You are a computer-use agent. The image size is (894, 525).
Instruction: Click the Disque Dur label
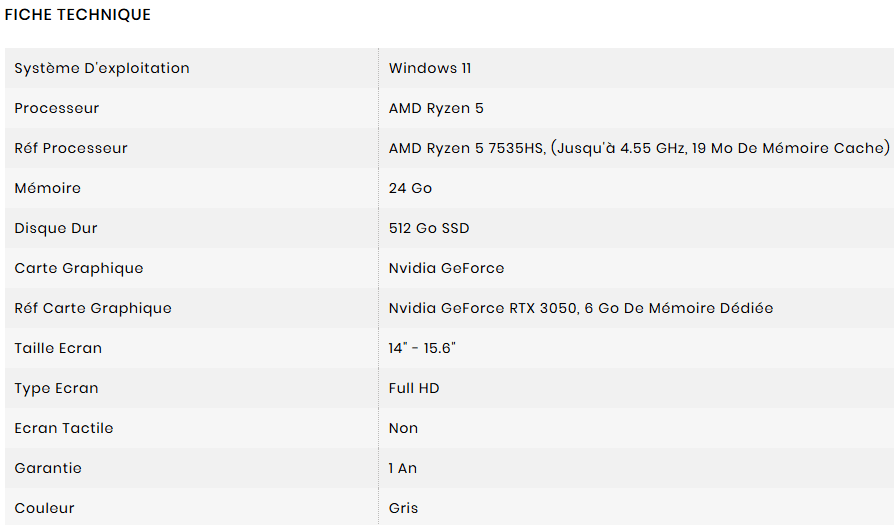tap(57, 228)
